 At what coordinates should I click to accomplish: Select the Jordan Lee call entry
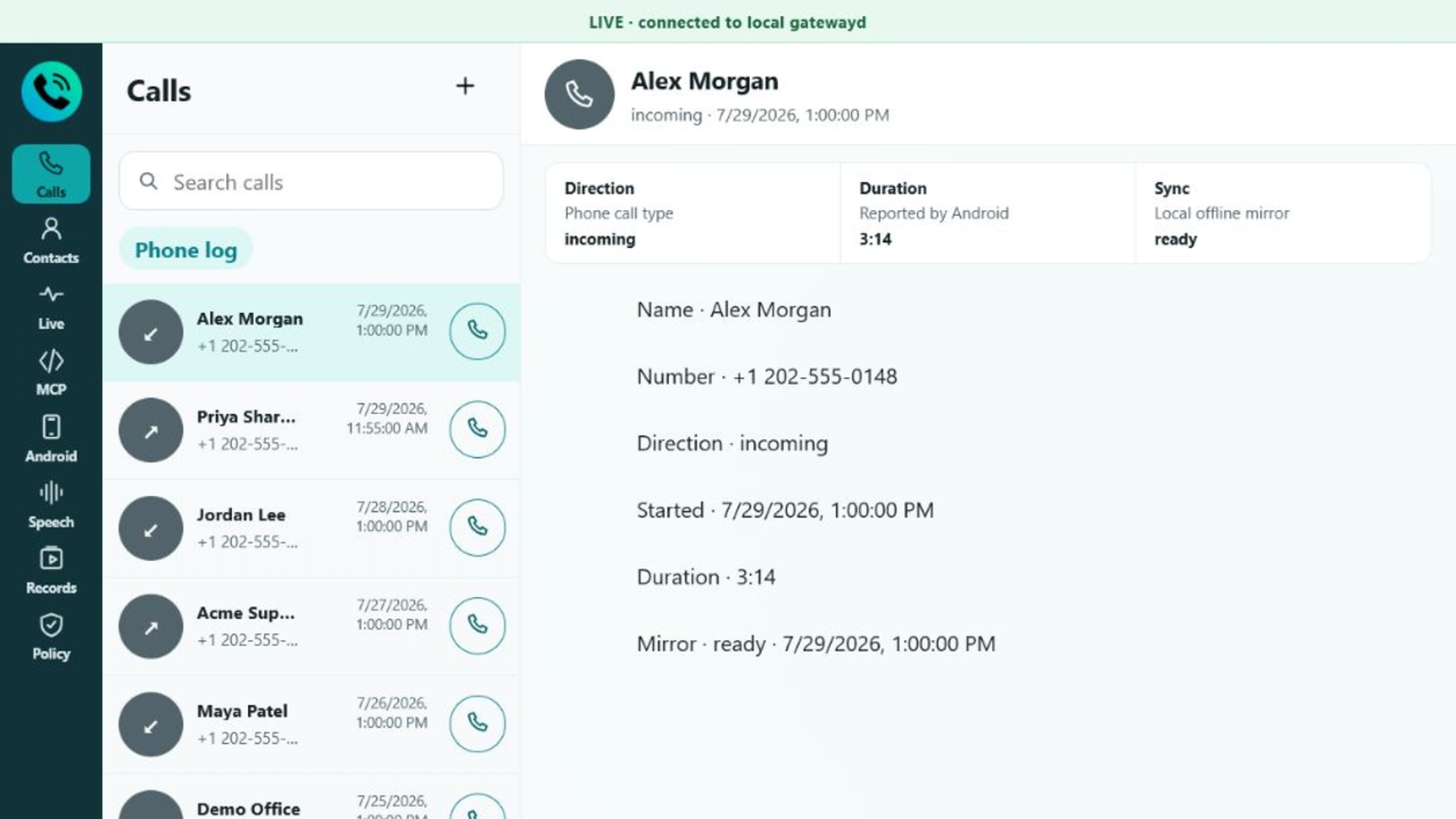point(311,529)
